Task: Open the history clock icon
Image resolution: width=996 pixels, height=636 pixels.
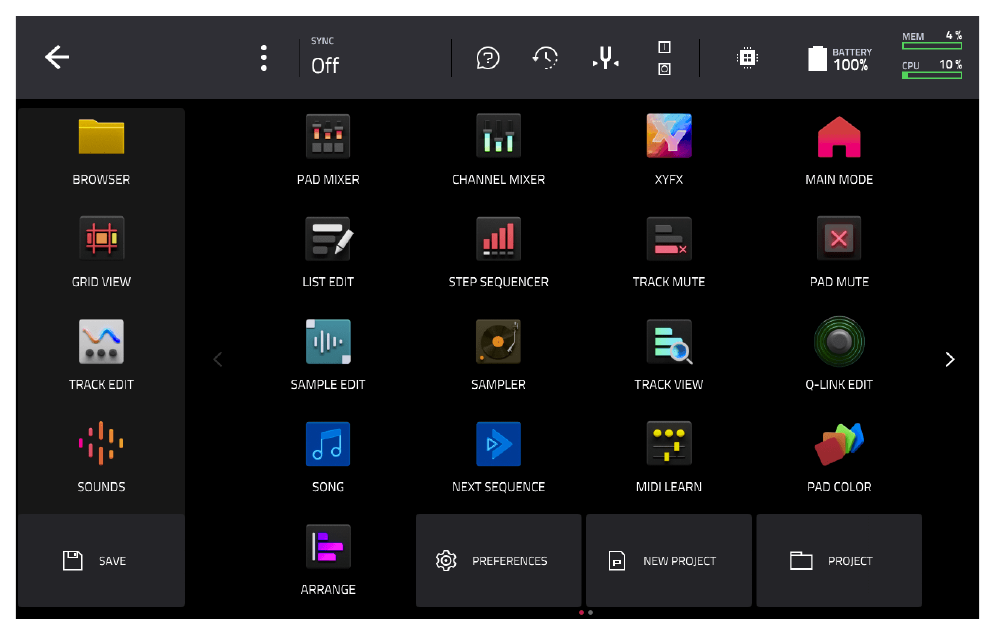Action: 545,58
